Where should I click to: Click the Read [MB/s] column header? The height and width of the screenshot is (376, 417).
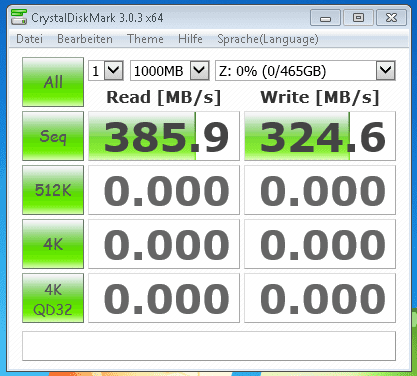[x=164, y=98]
